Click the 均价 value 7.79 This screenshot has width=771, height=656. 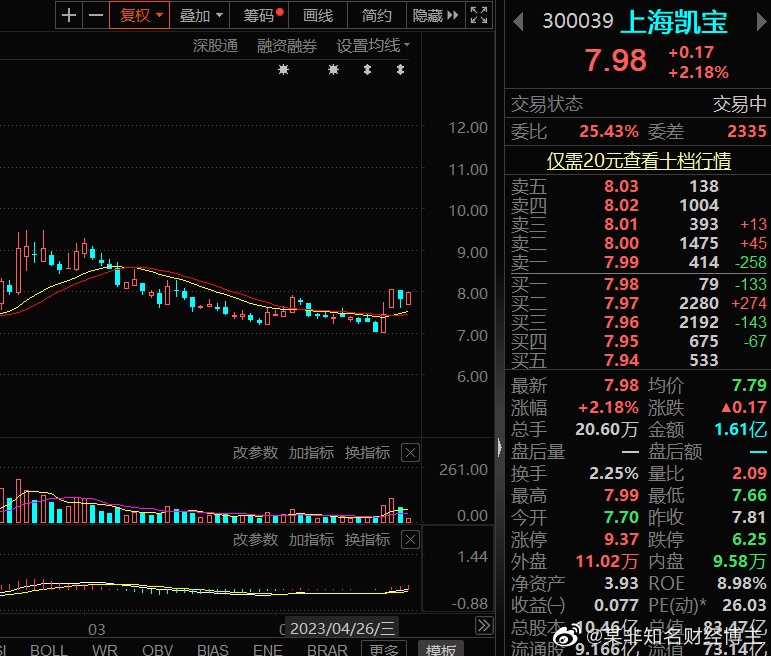click(749, 385)
